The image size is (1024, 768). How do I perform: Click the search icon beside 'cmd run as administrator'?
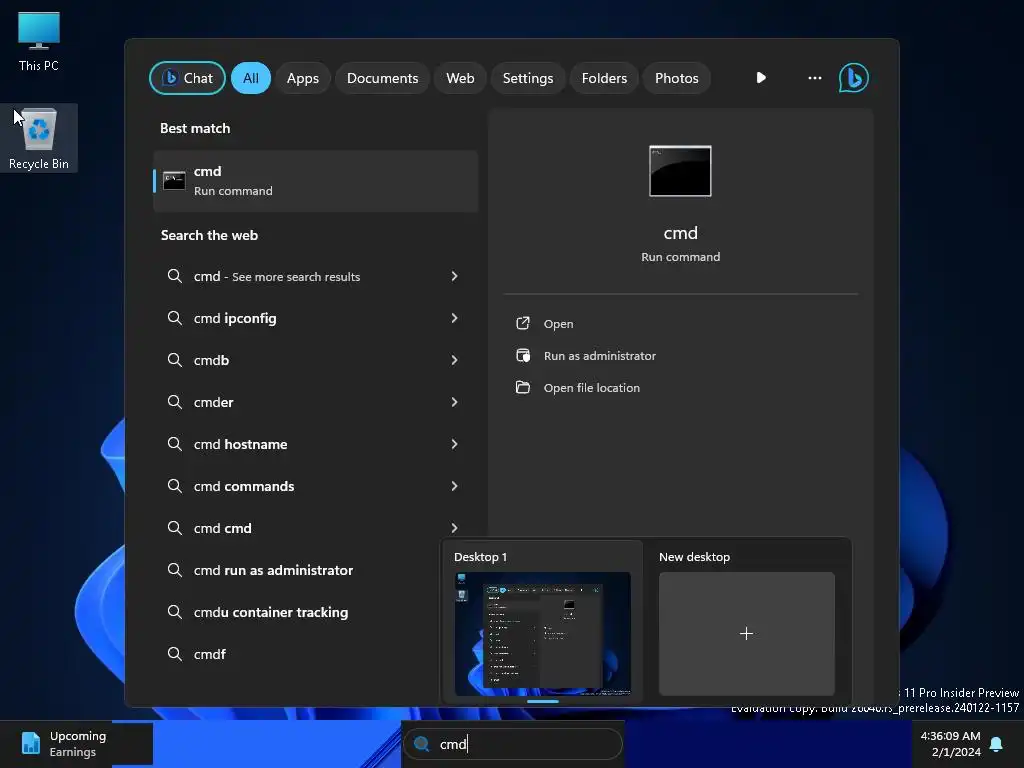point(174,570)
